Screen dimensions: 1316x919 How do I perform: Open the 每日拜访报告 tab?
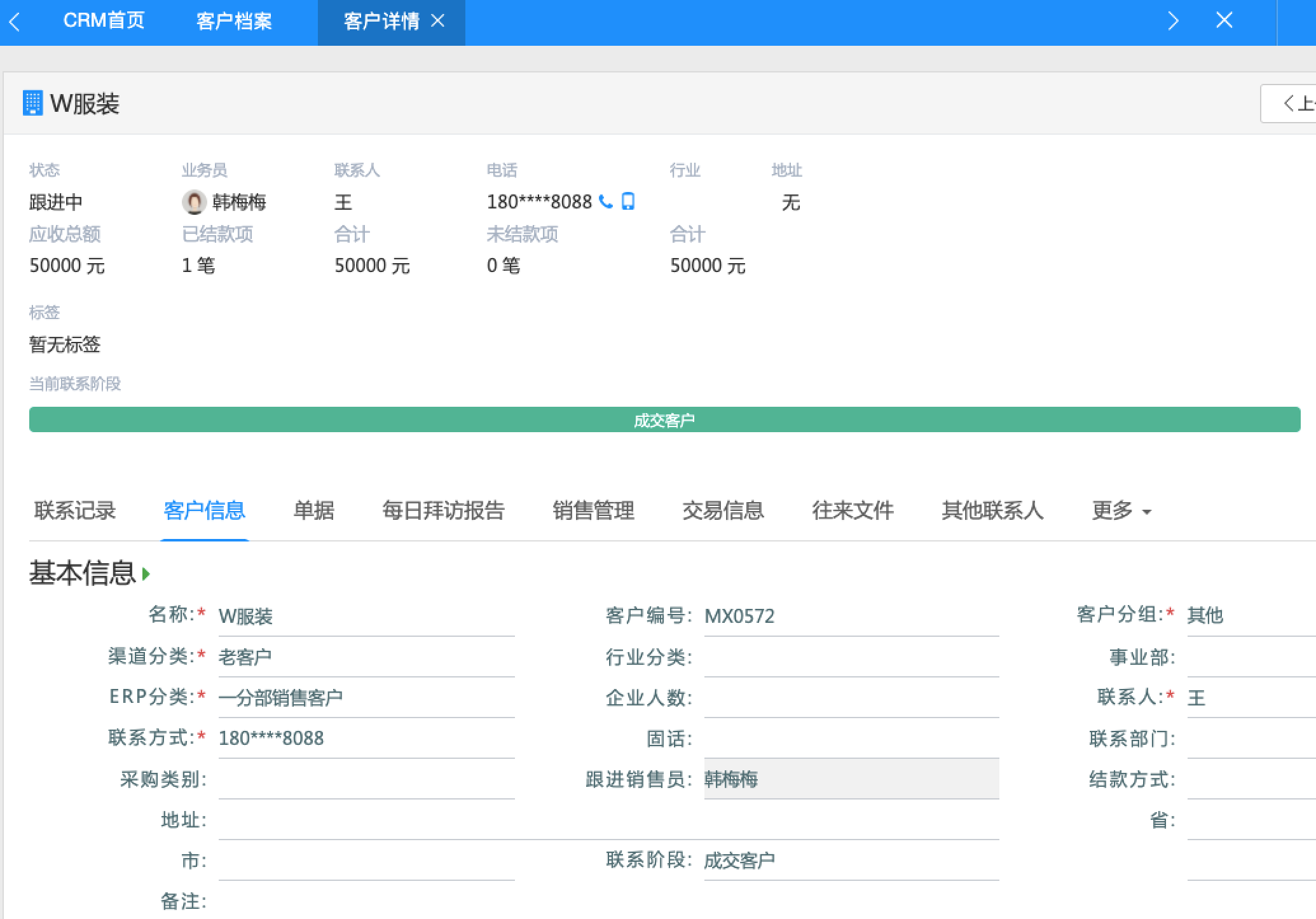[443, 510]
